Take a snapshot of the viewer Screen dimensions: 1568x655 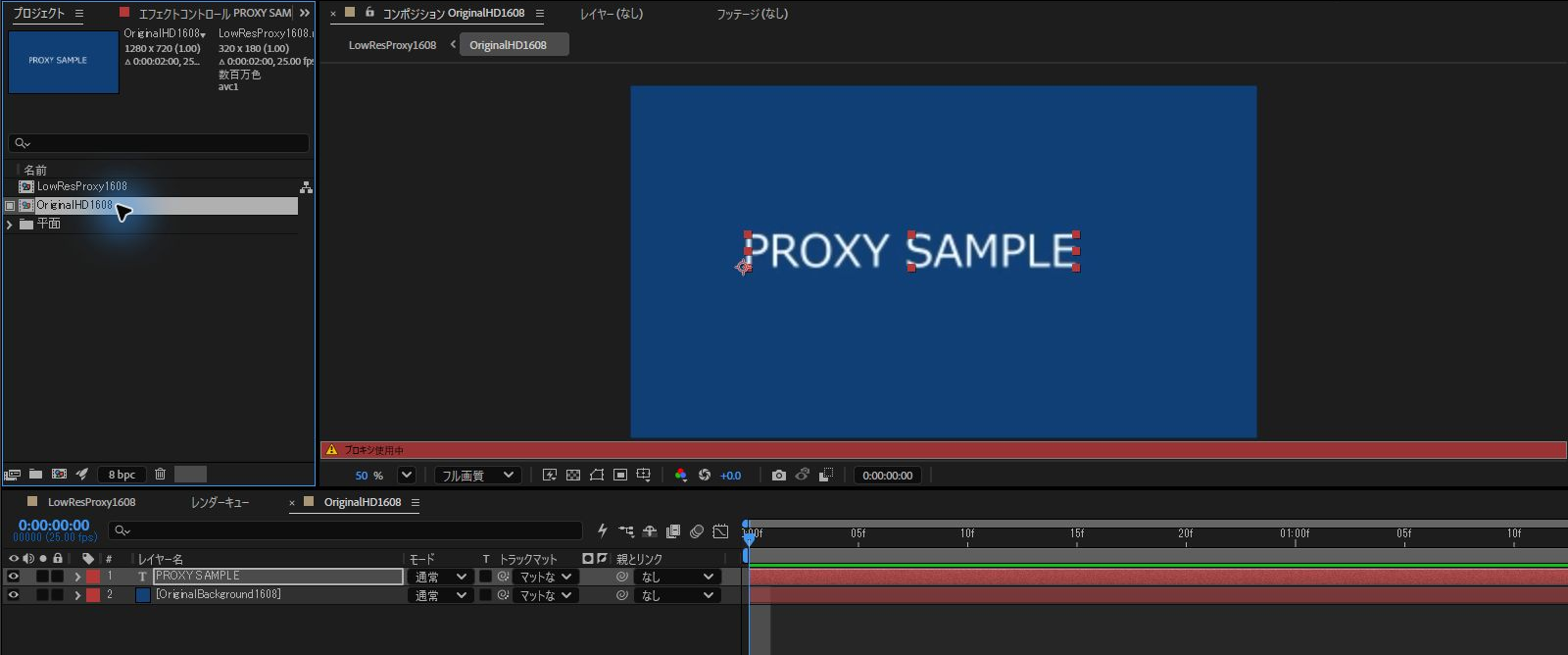(x=779, y=476)
